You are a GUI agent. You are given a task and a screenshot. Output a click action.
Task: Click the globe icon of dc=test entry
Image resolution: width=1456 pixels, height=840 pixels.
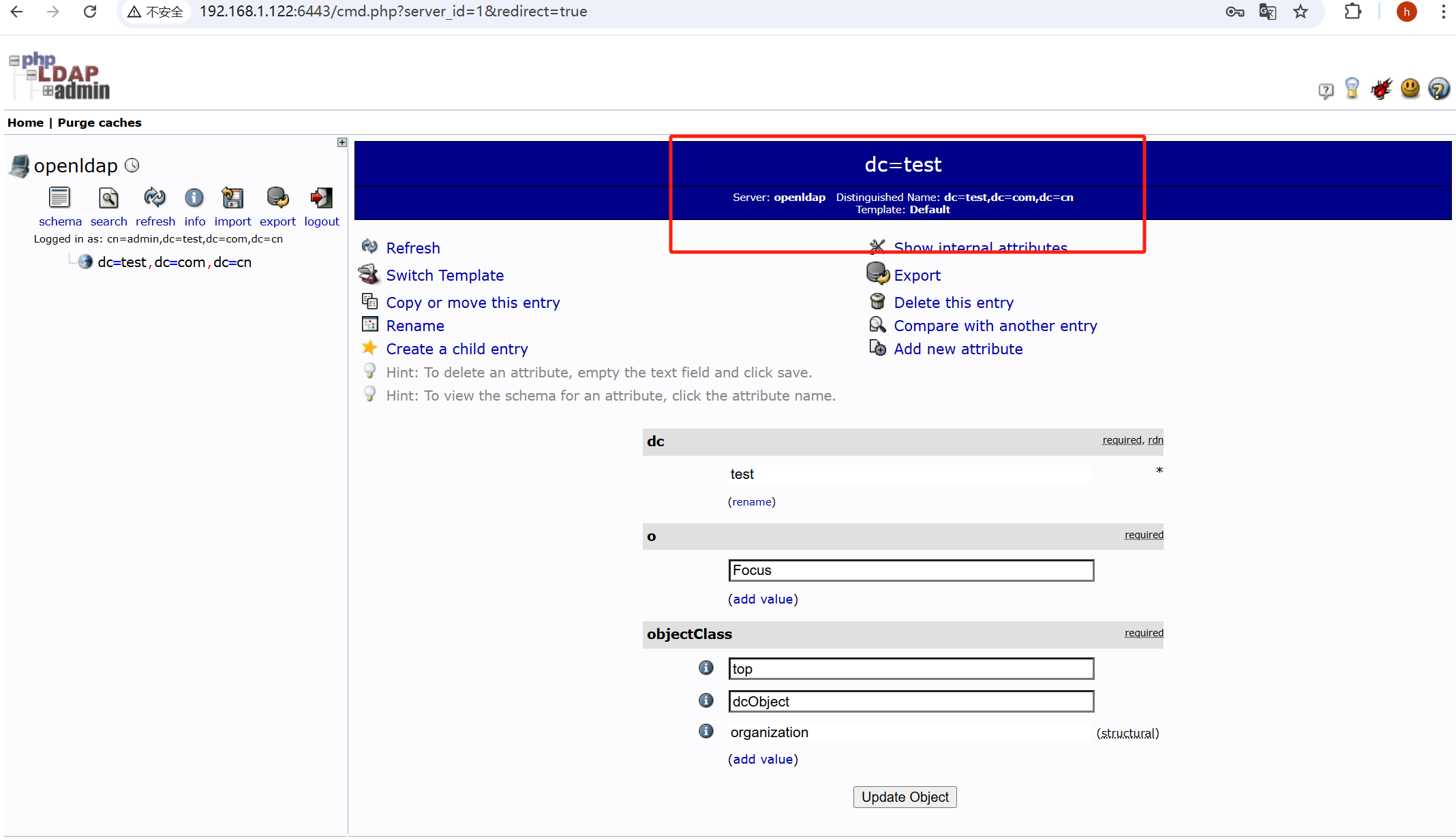tap(85, 262)
